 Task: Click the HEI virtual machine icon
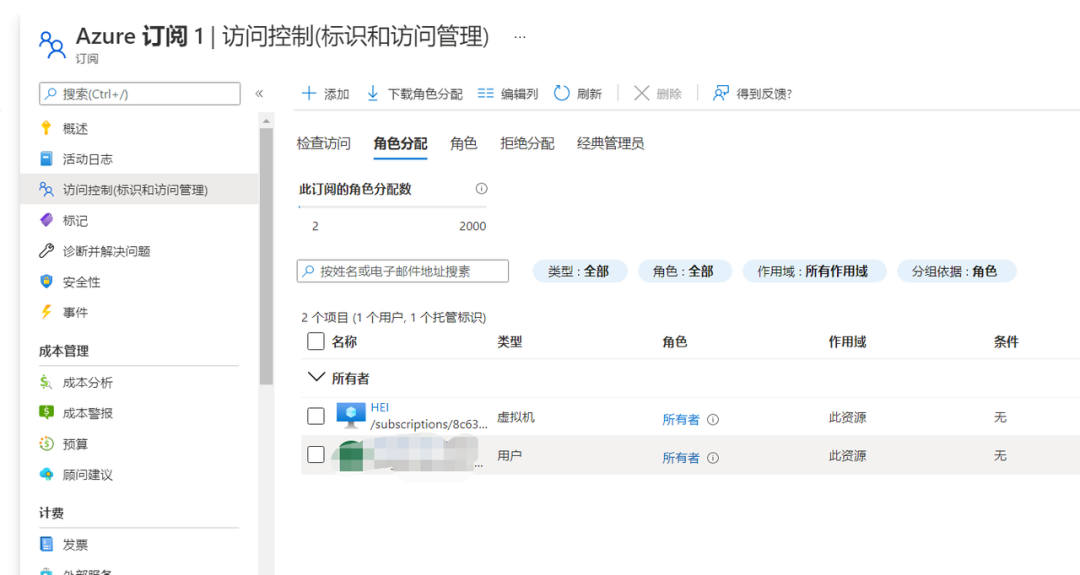coord(351,416)
